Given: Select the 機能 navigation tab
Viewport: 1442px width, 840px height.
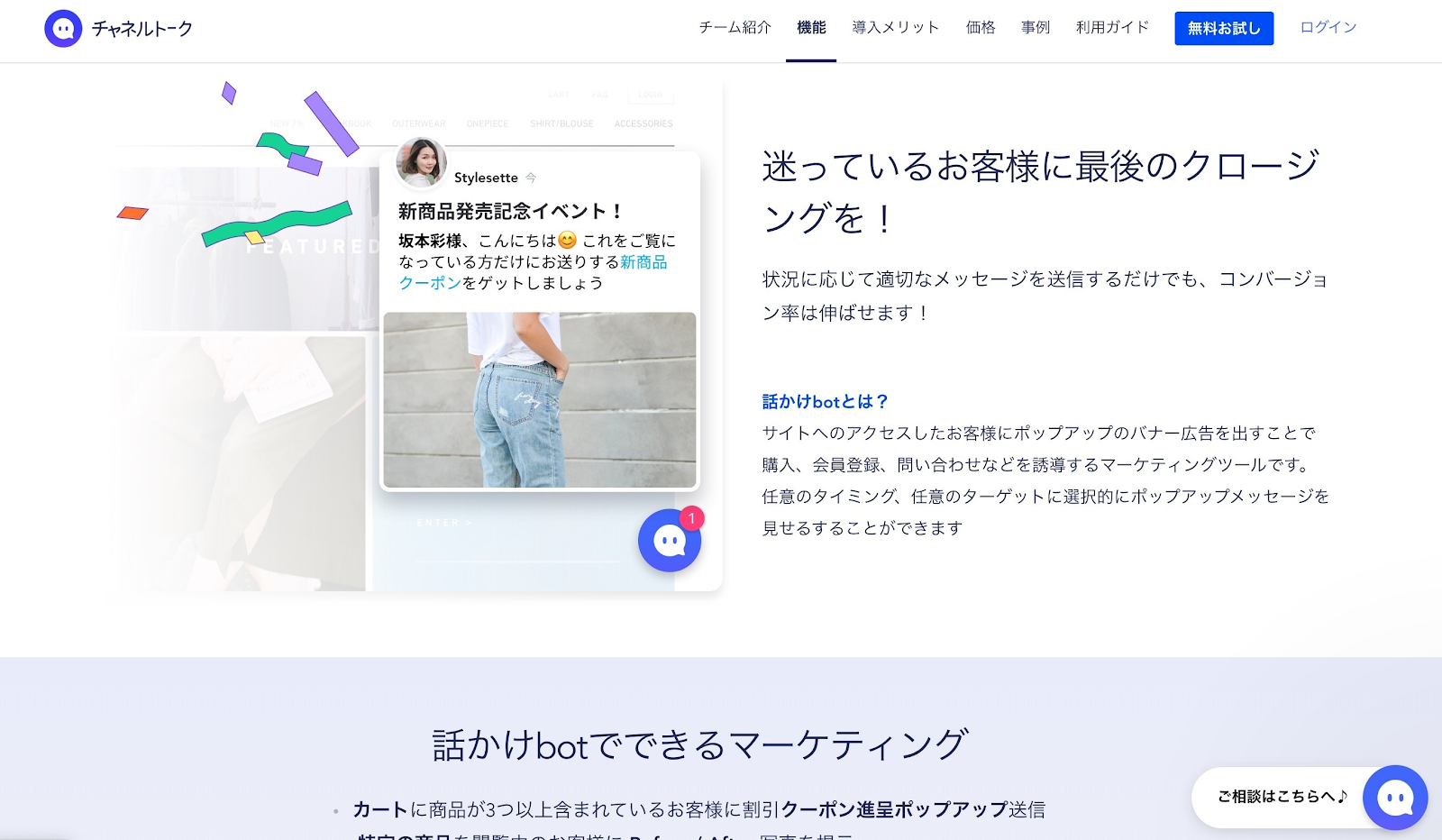Looking at the screenshot, I should (811, 28).
